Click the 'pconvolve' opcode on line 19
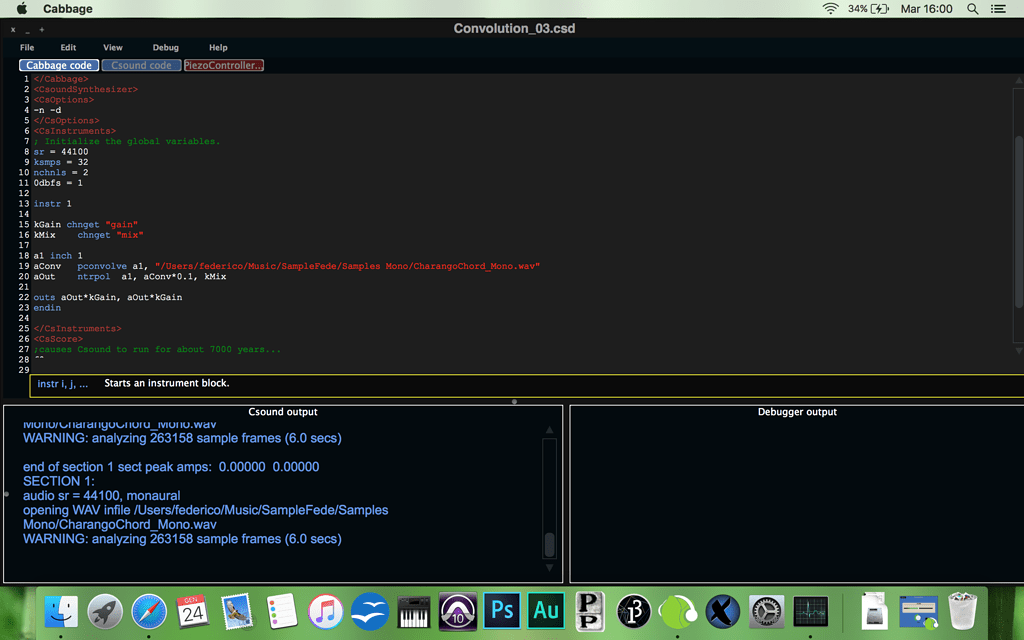 tap(102, 266)
